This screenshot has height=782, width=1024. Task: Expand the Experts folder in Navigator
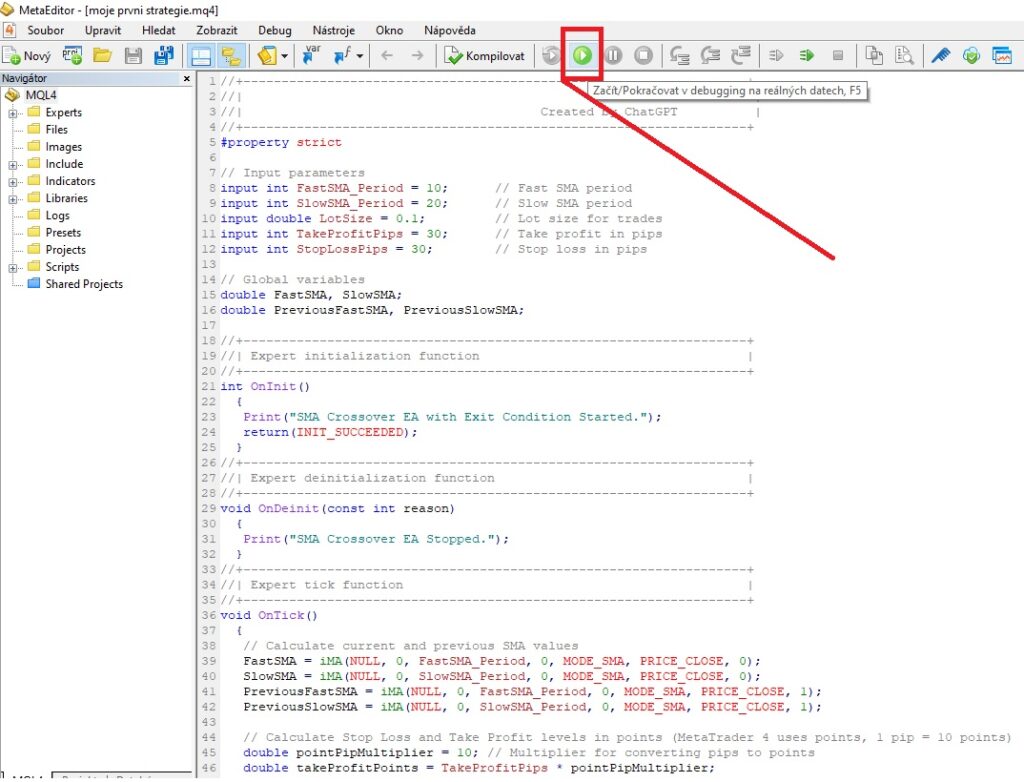tap(14, 113)
